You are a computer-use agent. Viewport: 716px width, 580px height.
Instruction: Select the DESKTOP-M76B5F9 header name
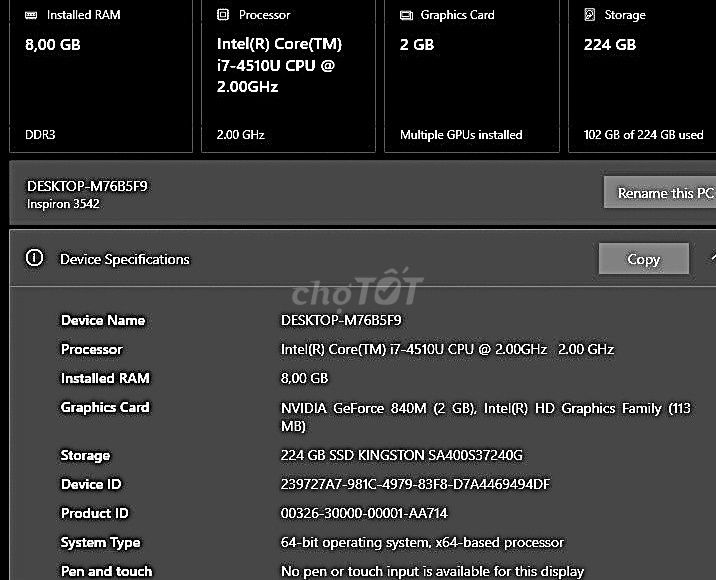pyautogui.click(x=87, y=186)
